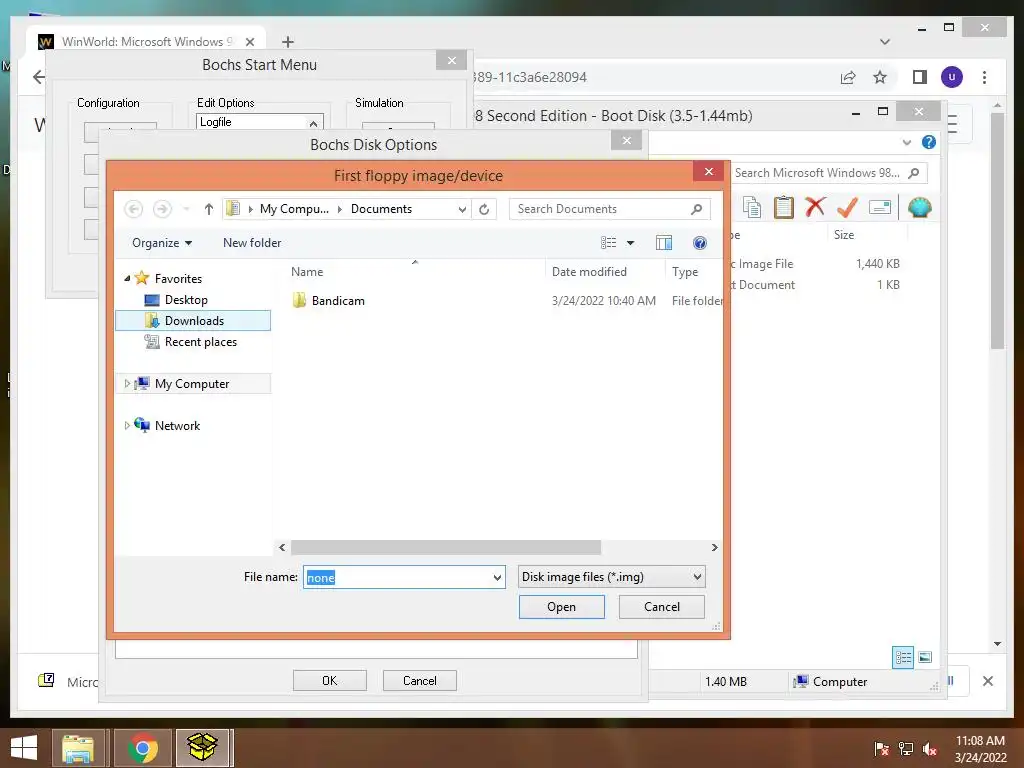Click the orange checkmark icon
Screen dimensions: 1024x768
coord(847,208)
